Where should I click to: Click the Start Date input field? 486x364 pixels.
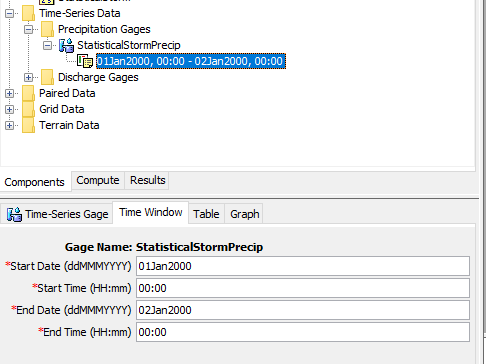(x=303, y=266)
